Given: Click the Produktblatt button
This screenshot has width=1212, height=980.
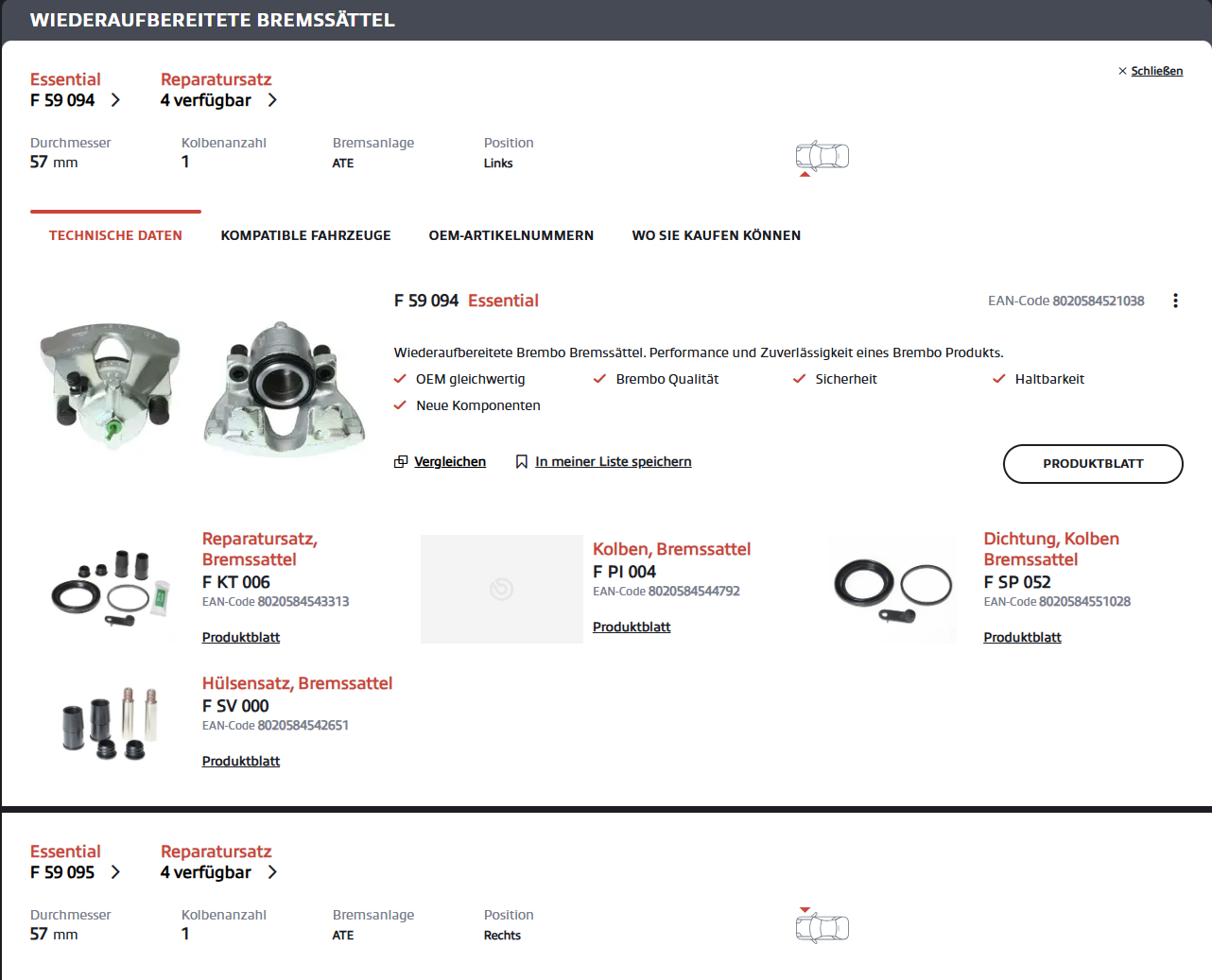Looking at the screenshot, I should (x=1093, y=464).
